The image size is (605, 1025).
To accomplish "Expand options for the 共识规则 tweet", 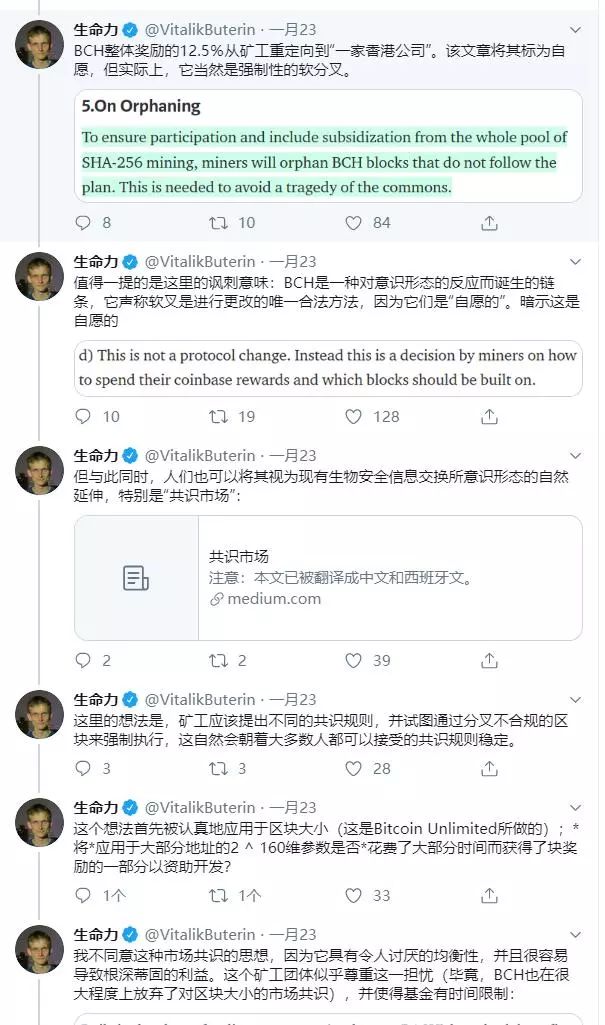I will click(576, 700).
